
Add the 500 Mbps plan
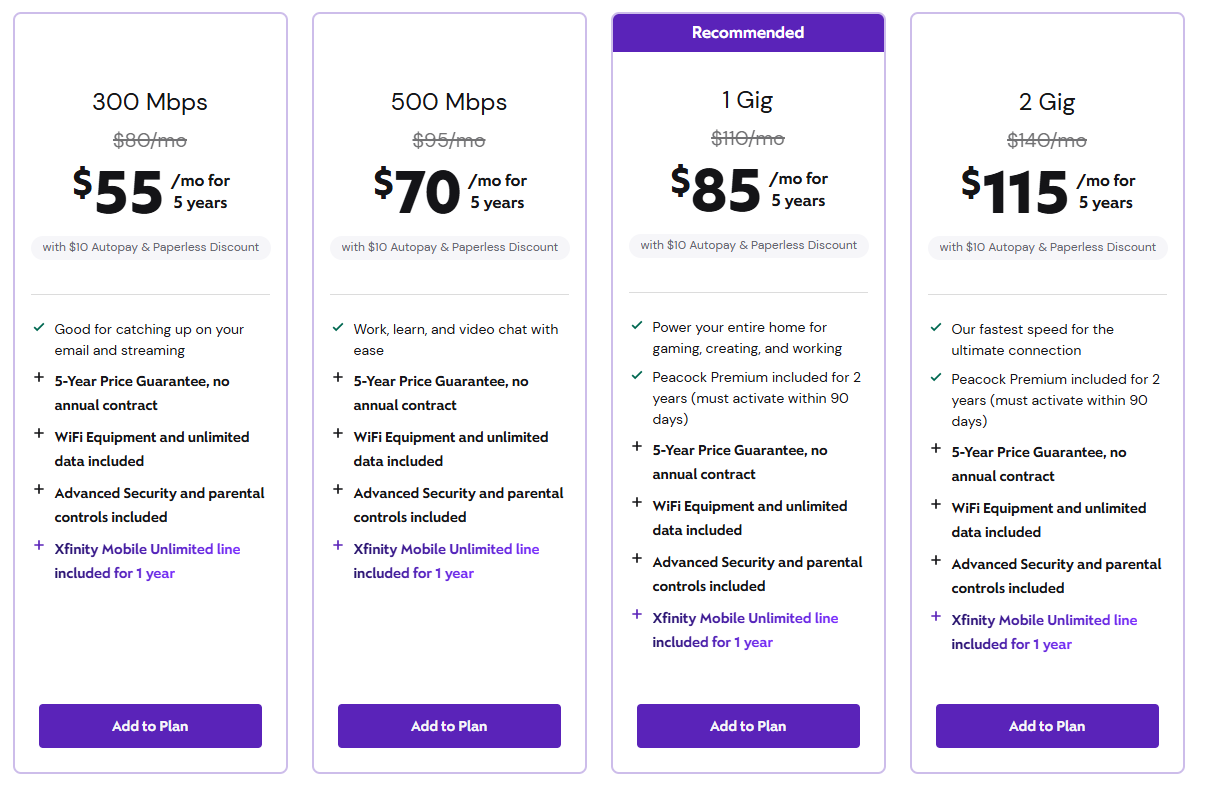449,726
